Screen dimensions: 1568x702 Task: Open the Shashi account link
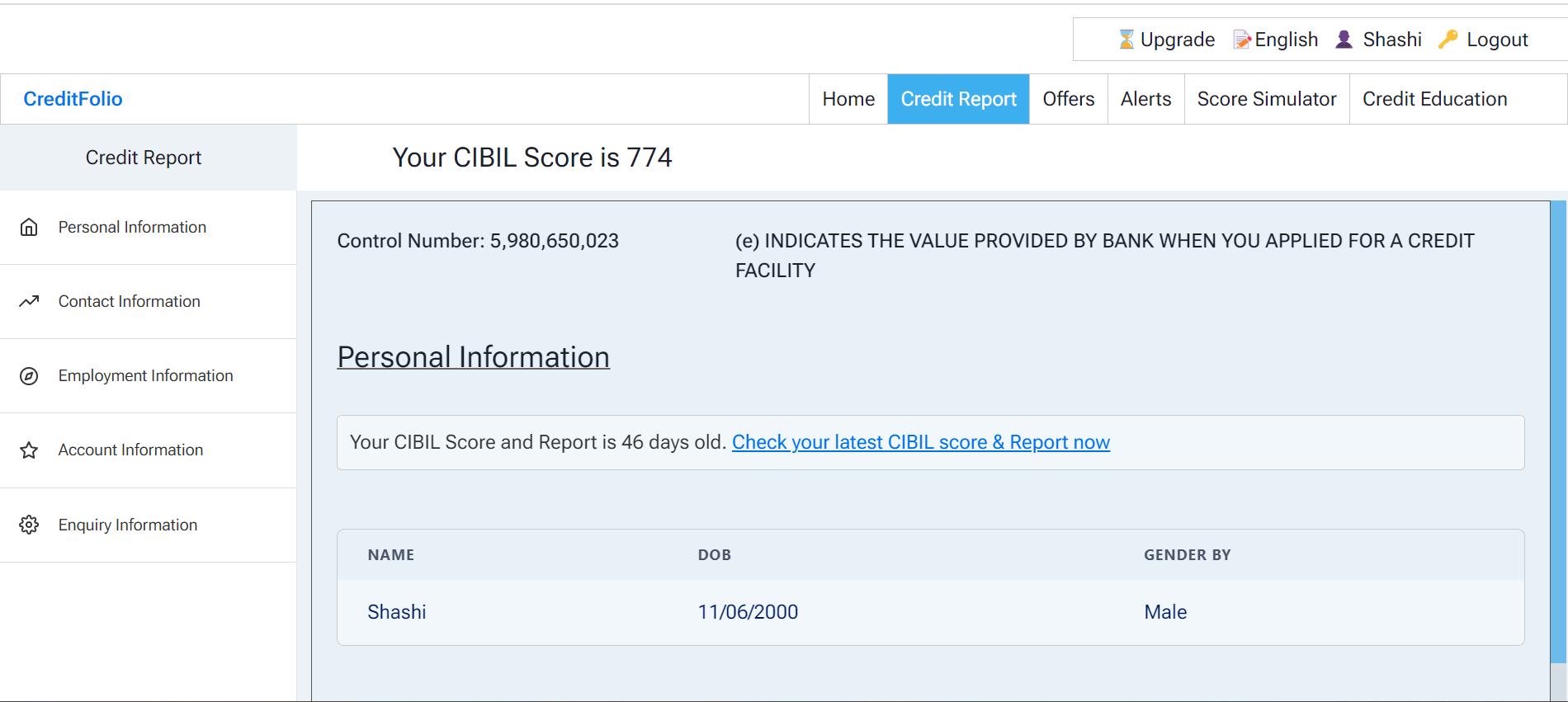(1392, 40)
